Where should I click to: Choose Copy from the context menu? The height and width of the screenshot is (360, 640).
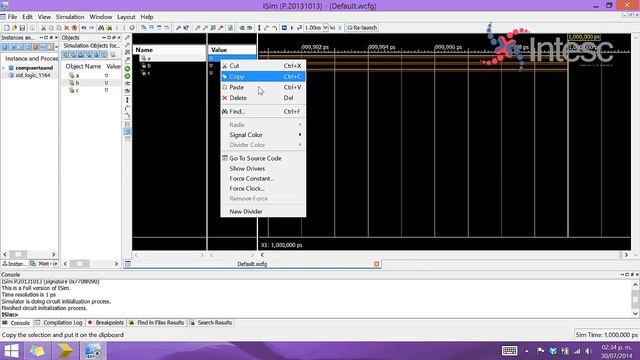[263, 76]
